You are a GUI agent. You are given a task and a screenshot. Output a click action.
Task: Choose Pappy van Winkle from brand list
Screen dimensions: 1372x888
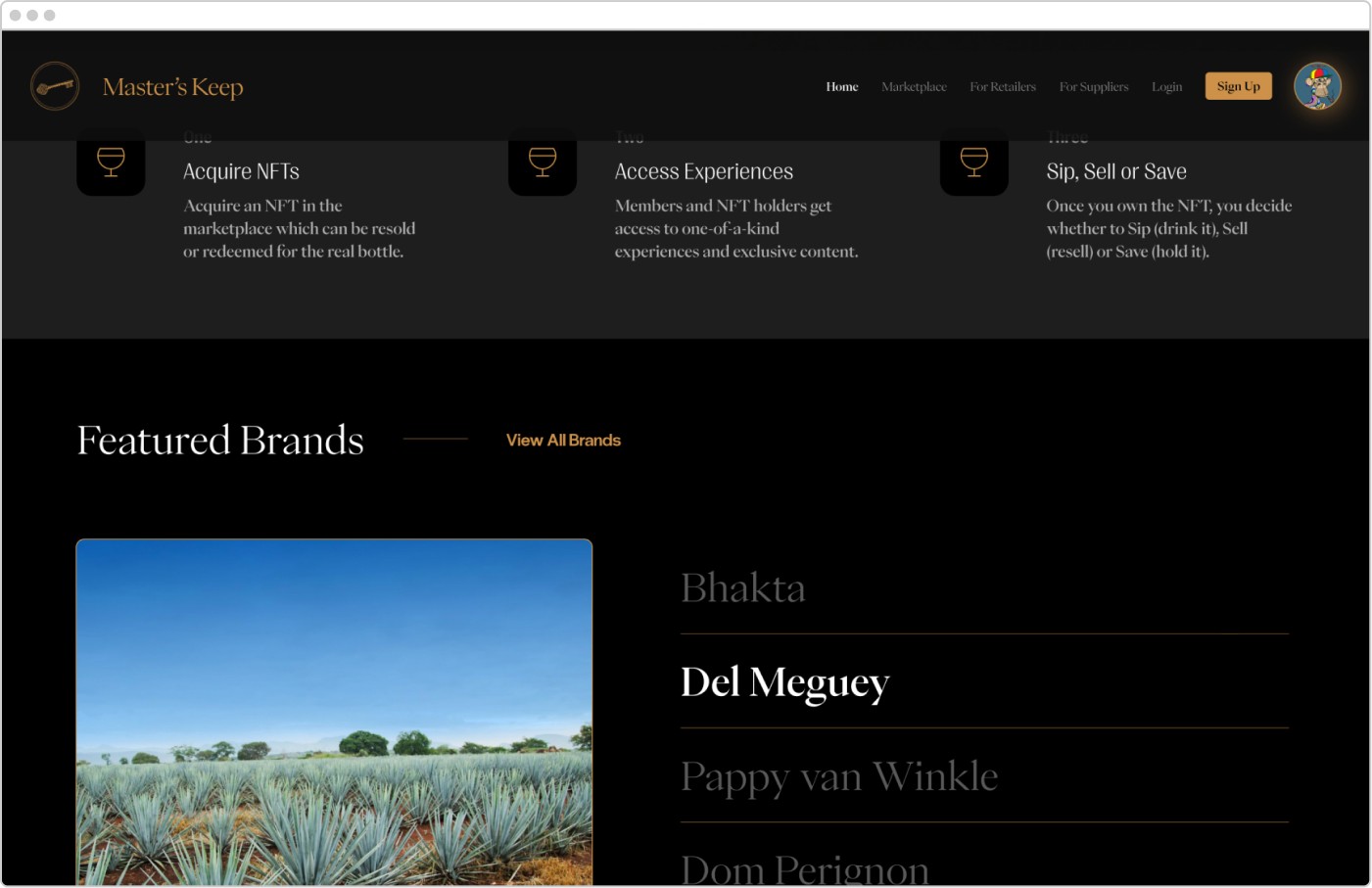point(839,776)
